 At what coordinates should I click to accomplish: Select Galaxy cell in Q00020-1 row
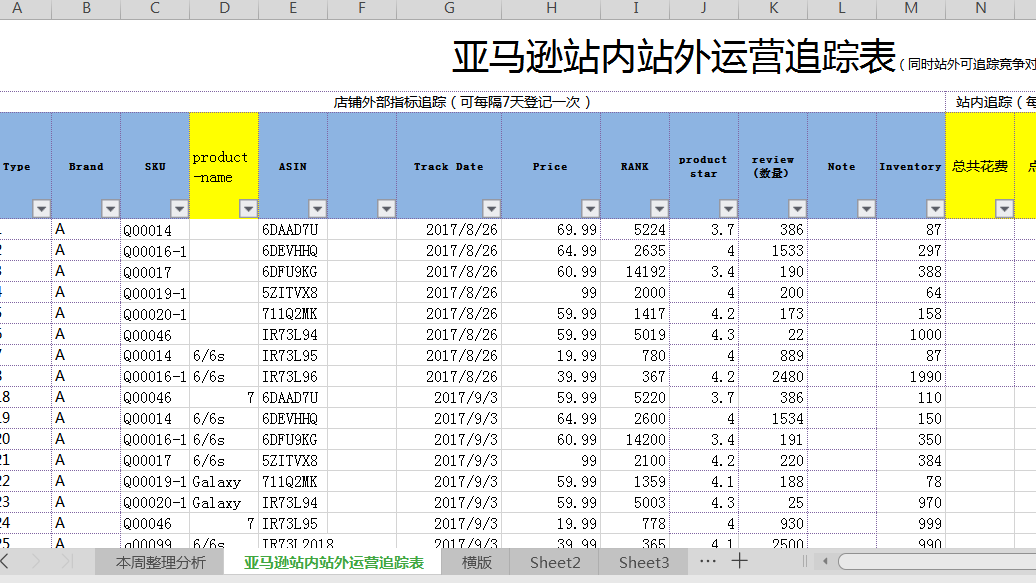224,503
